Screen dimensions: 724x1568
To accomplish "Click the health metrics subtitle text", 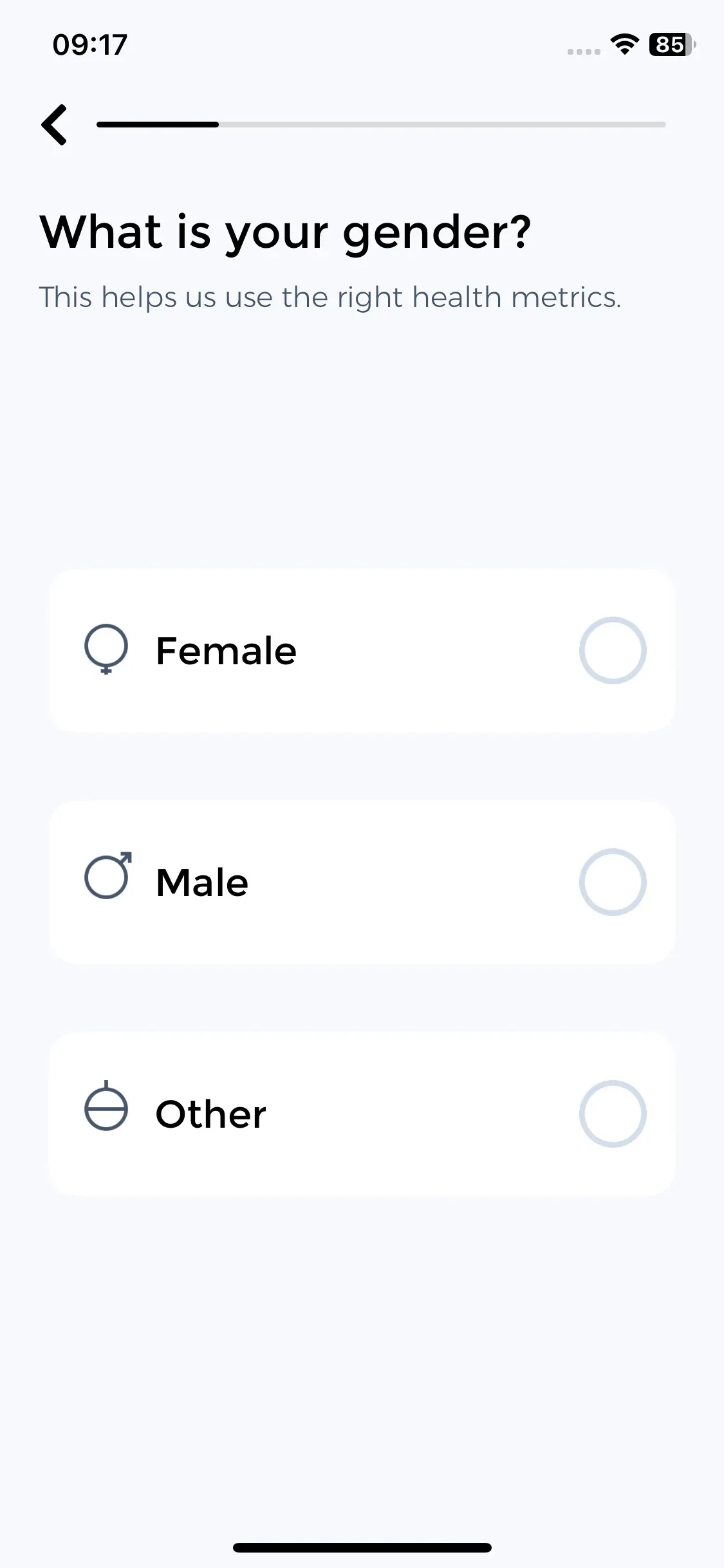I will (330, 297).
